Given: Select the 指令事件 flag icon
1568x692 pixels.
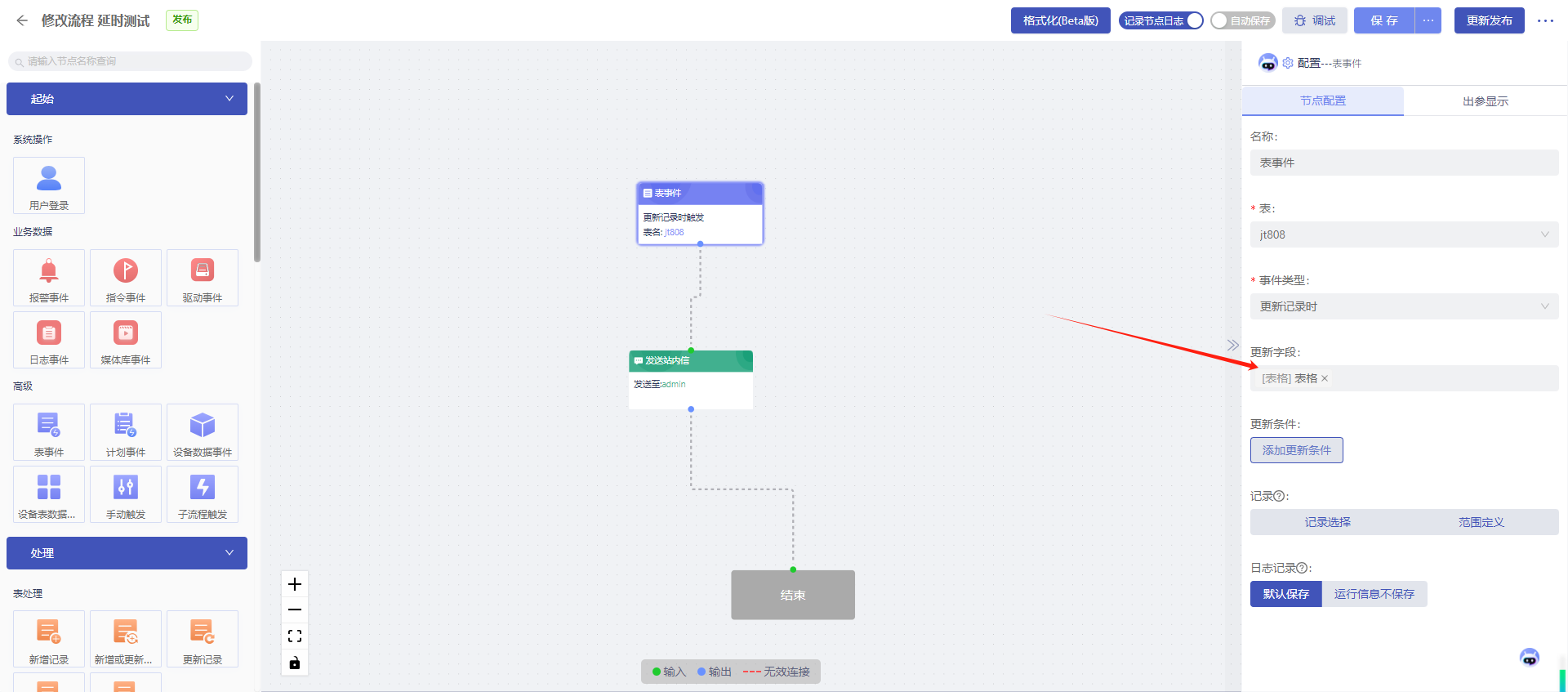Looking at the screenshot, I should click(x=126, y=270).
